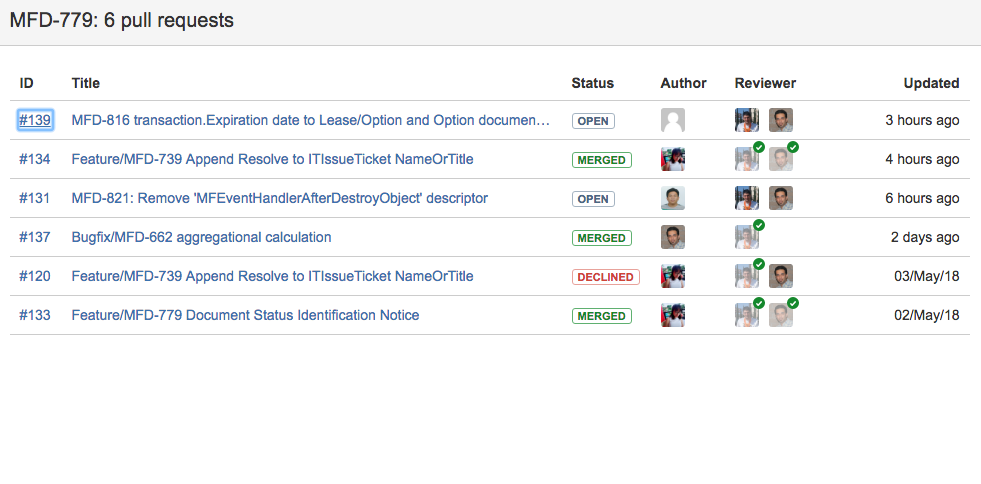Open the MFD-816 transaction.Expiration date pull request title
Screen dimensions: 981x484
(311, 121)
